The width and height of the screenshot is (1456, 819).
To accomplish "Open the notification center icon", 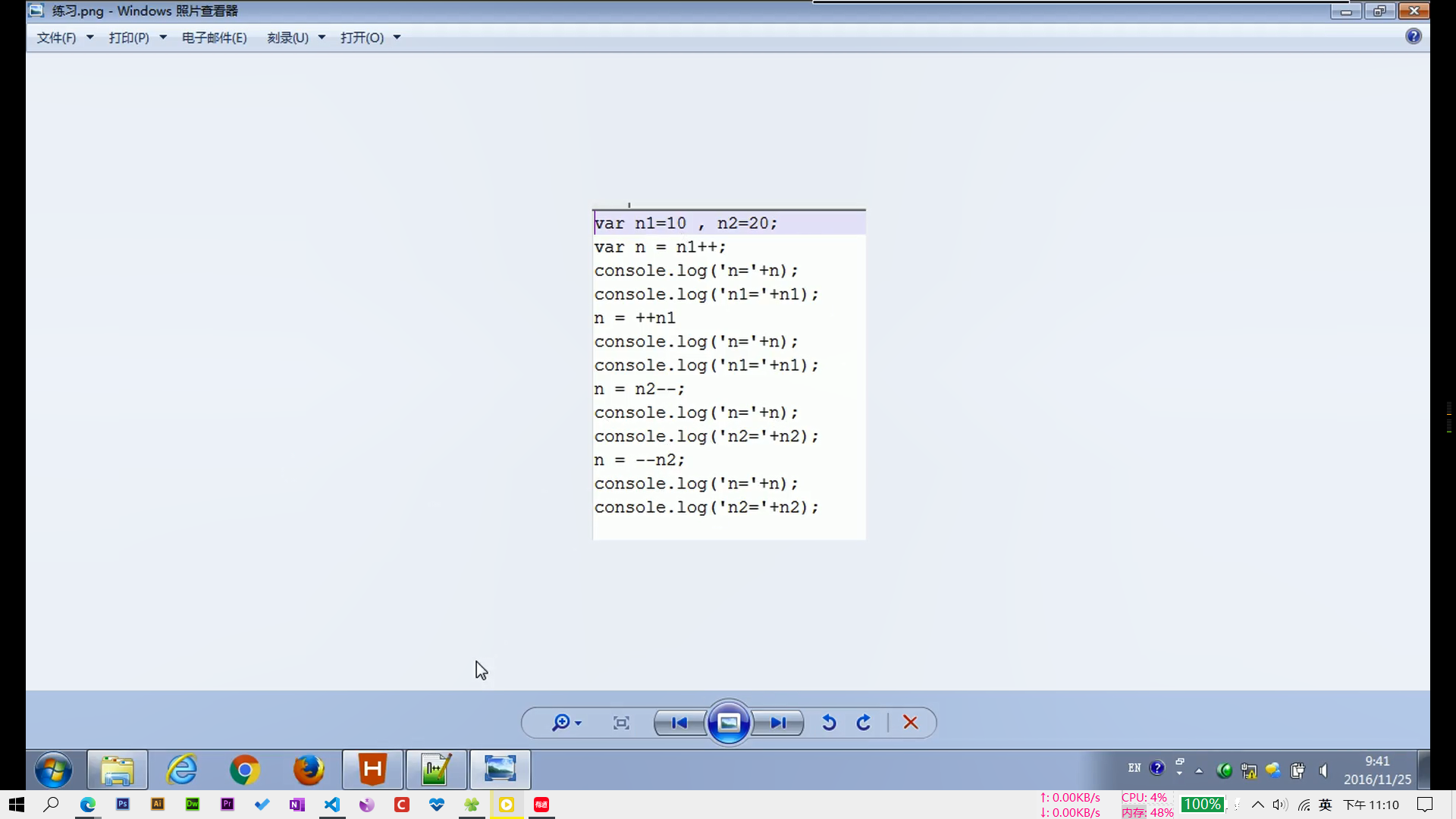I will point(1425,805).
